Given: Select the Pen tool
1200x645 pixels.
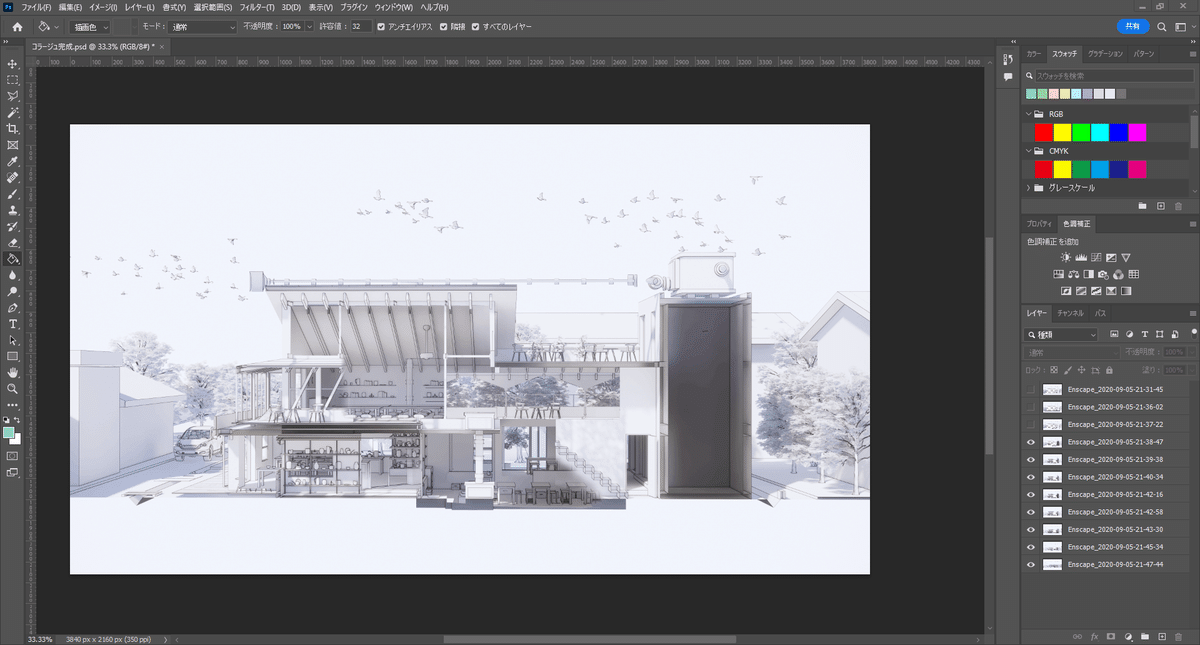Looking at the screenshot, I should [x=13, y=307].
